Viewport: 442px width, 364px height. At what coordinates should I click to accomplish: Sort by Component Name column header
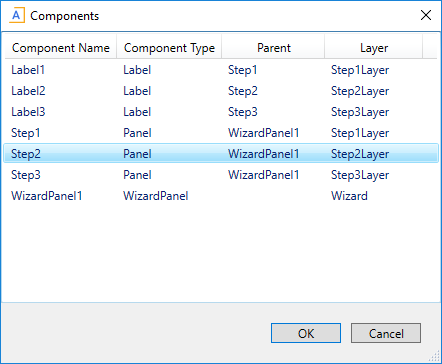61,48
